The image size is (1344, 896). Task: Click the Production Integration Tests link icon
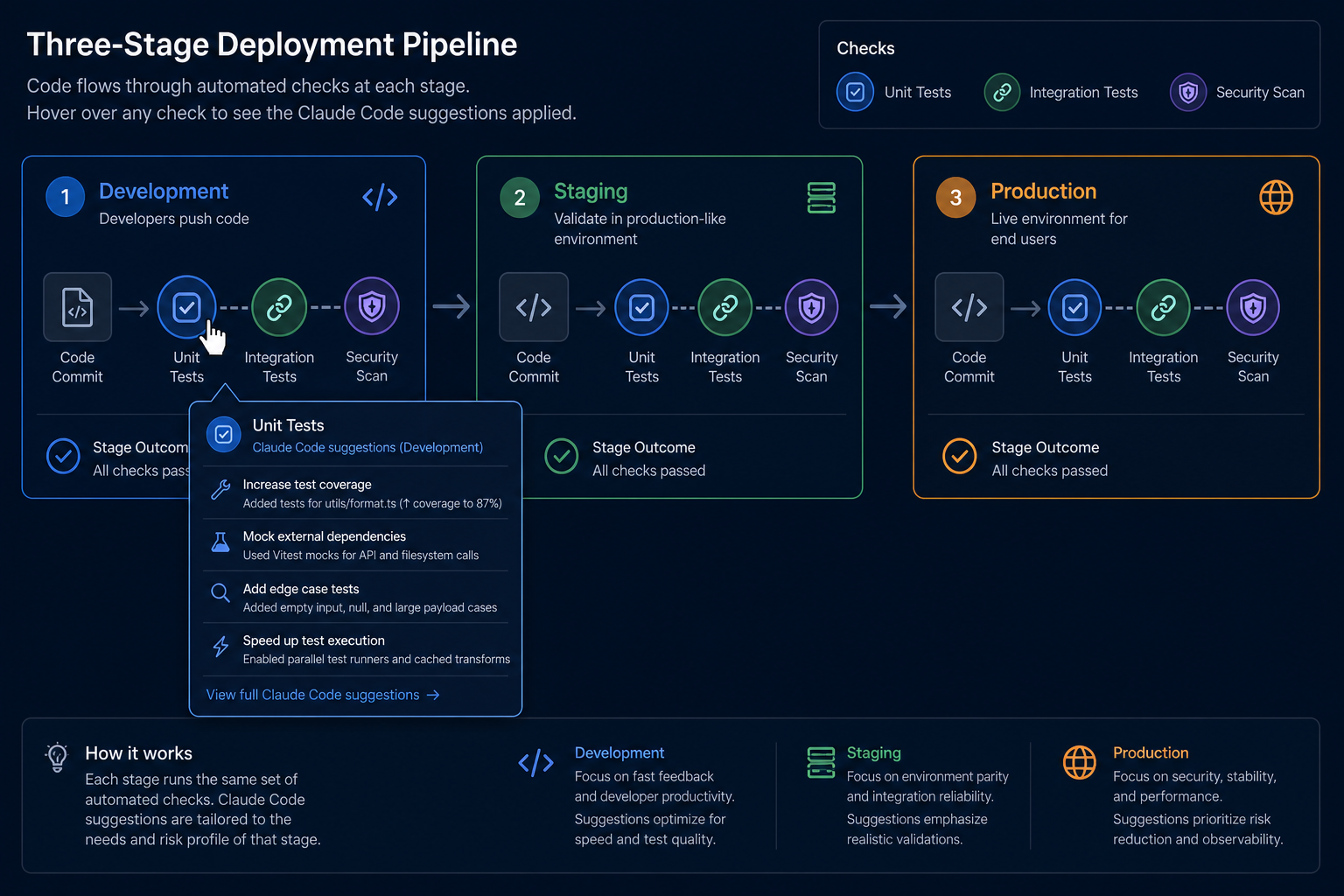click(x=1163, y=307)
